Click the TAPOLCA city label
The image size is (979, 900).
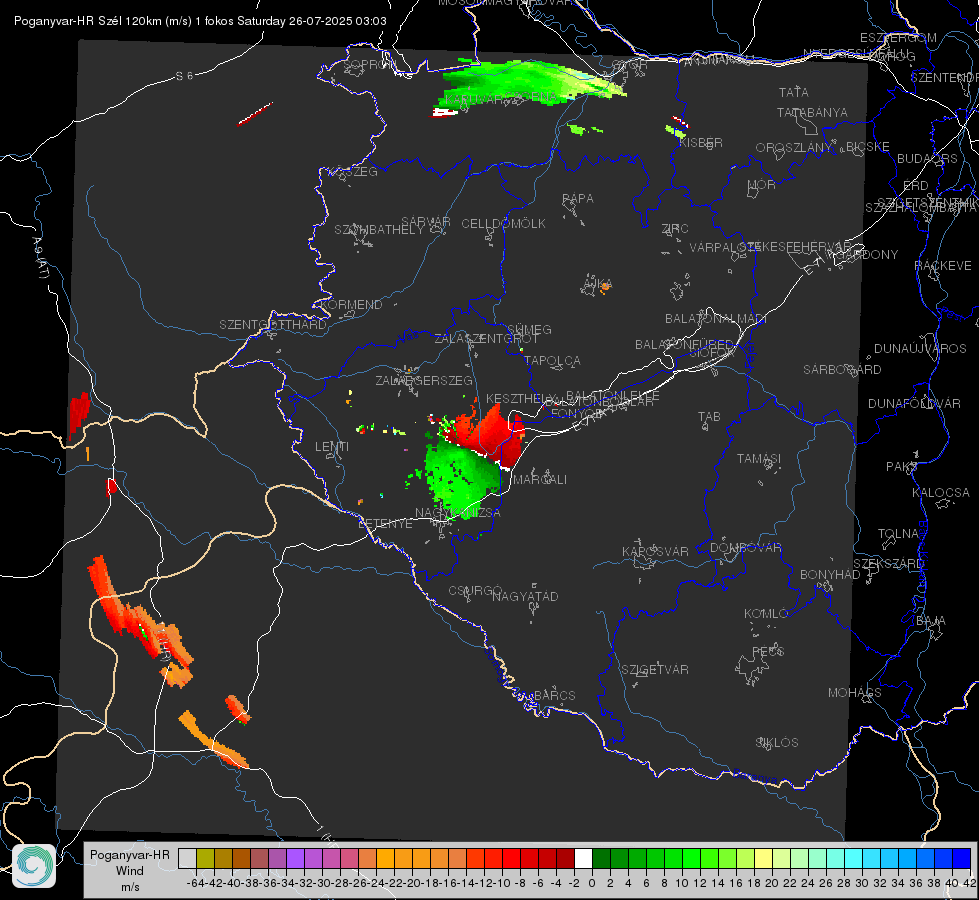coord(553,361)
